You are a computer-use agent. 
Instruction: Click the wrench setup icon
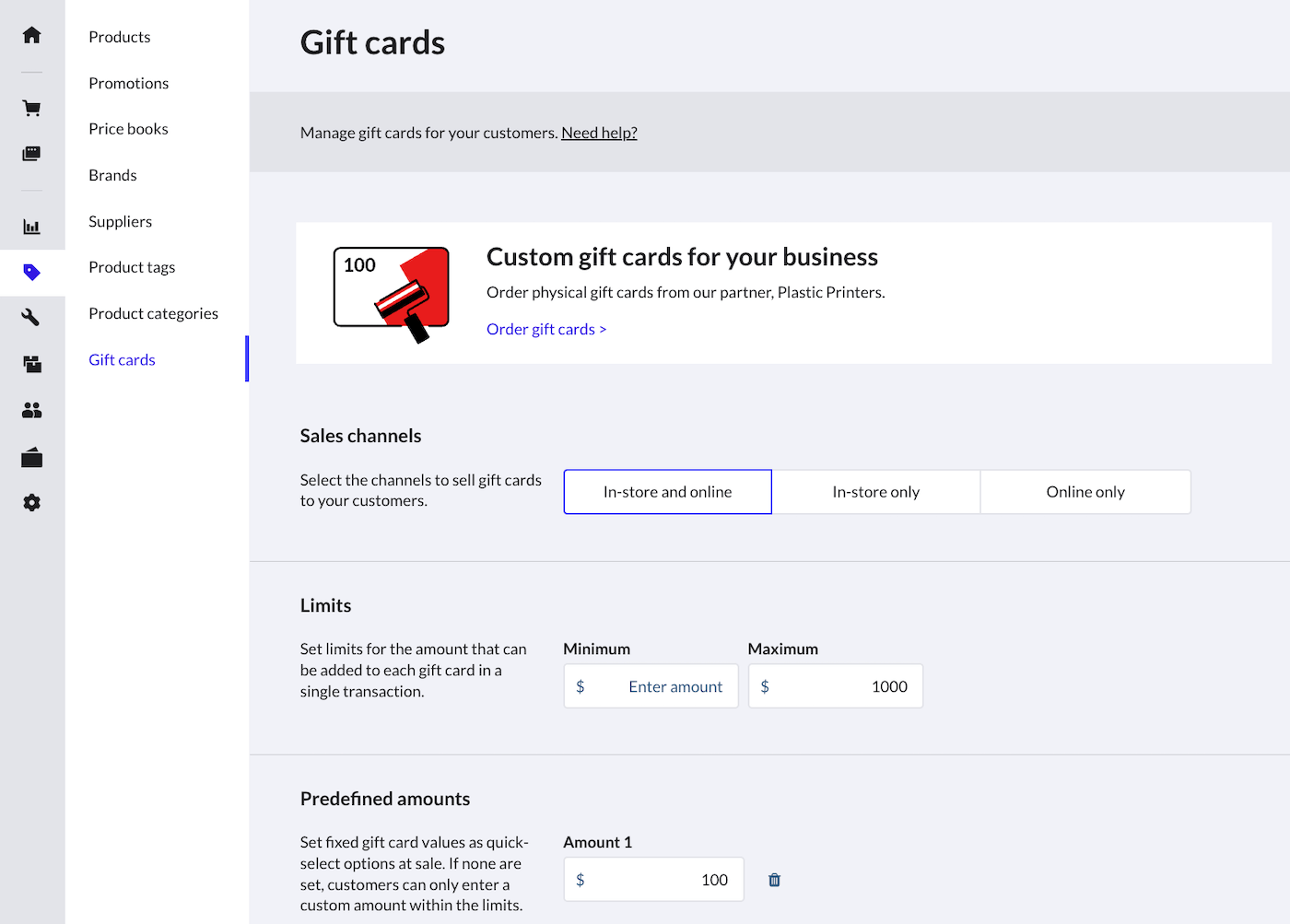[x=32, y=318]
